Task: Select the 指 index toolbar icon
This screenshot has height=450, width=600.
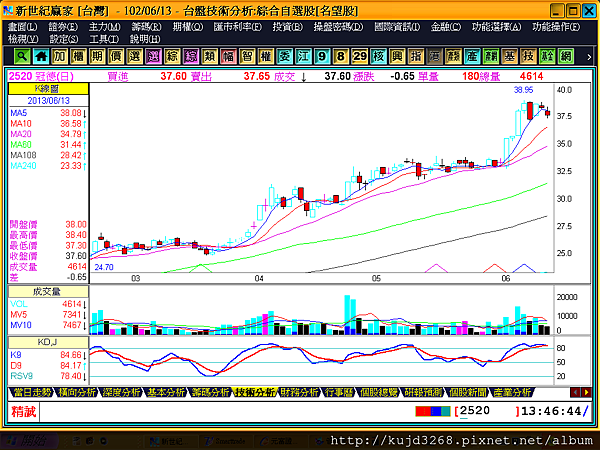Action: [x=416, y=57]
